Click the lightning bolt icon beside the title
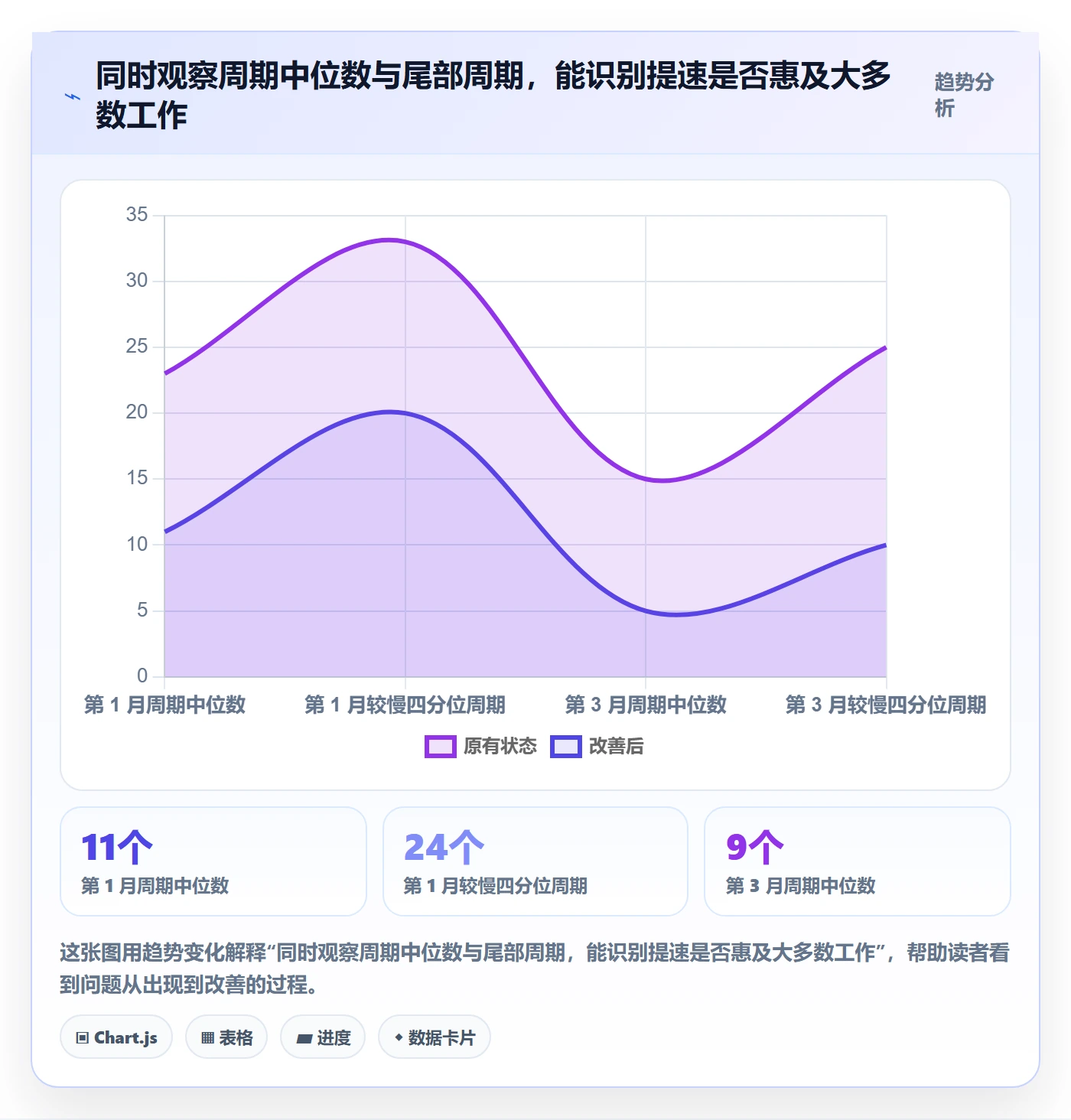The width and height of the screenshot is (1071, 1120). pyautogui.click(x=73, y=96)
